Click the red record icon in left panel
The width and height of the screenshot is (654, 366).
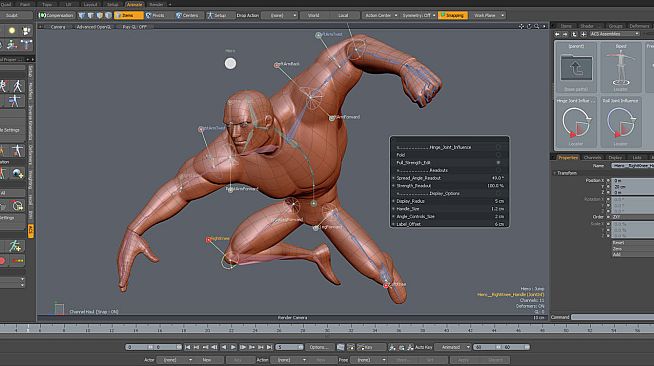tap(3, 261)
